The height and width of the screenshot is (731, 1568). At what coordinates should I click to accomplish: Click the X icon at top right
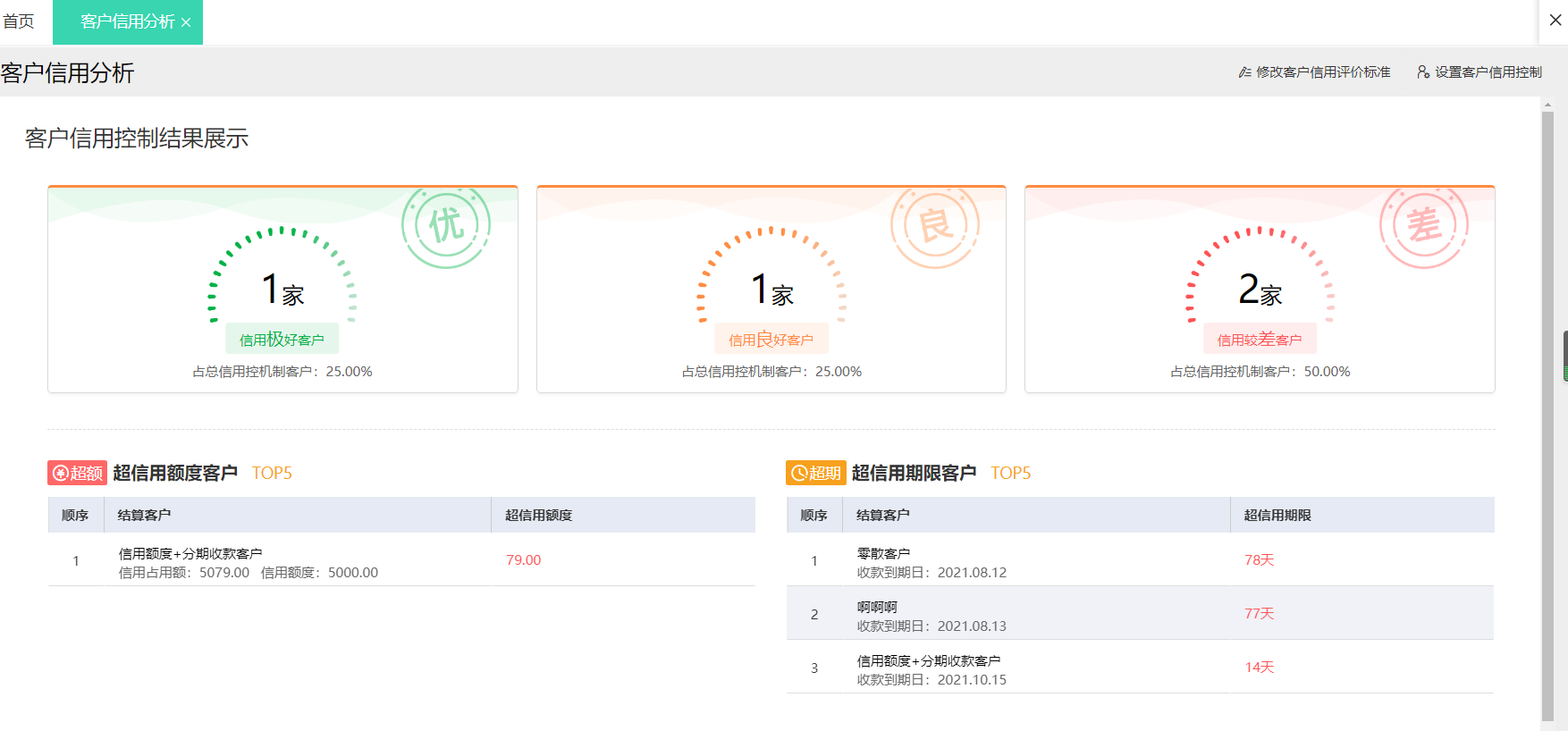pos(1555,21)
